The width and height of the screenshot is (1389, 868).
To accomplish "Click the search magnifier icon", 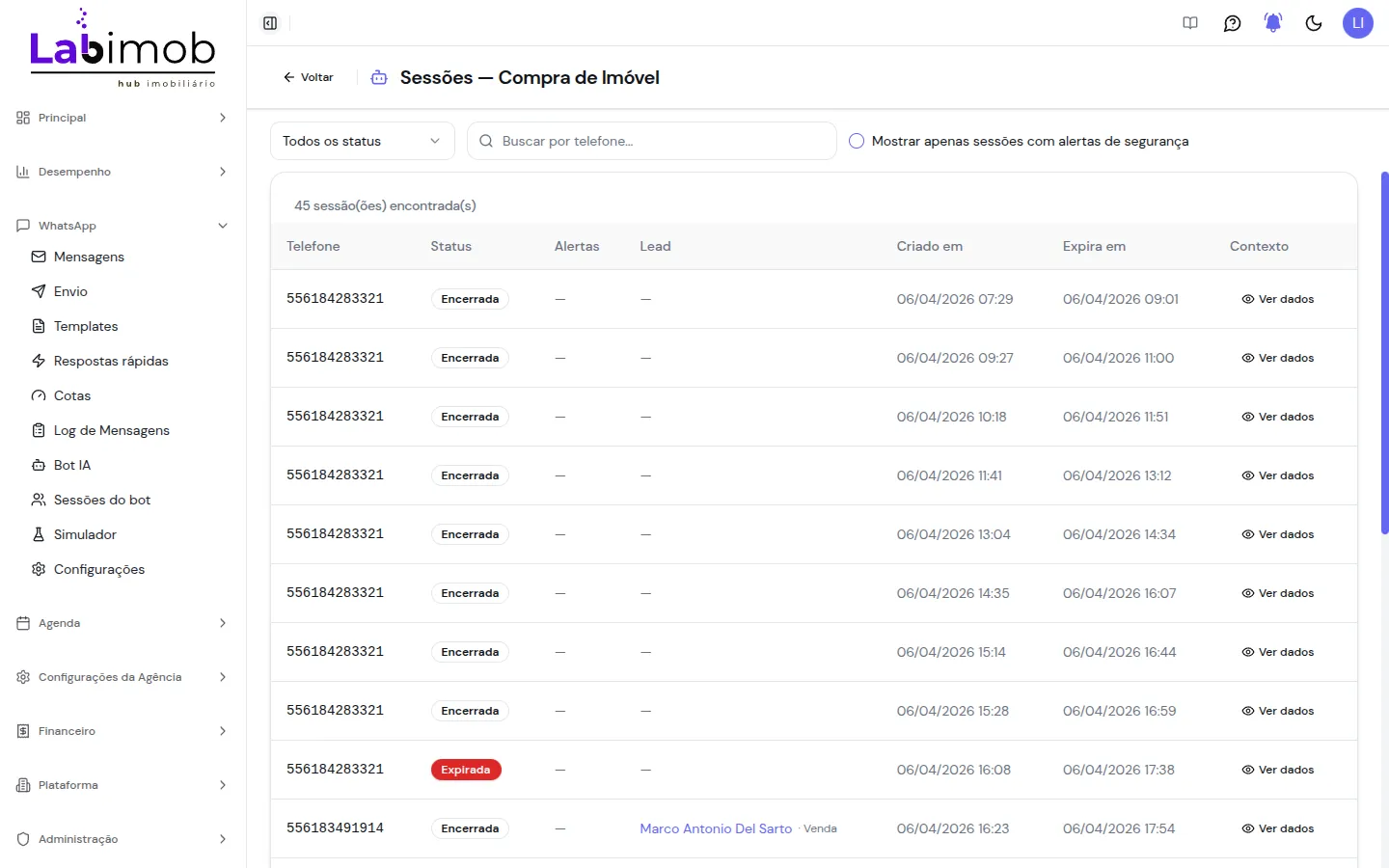I will pos(486,141).
